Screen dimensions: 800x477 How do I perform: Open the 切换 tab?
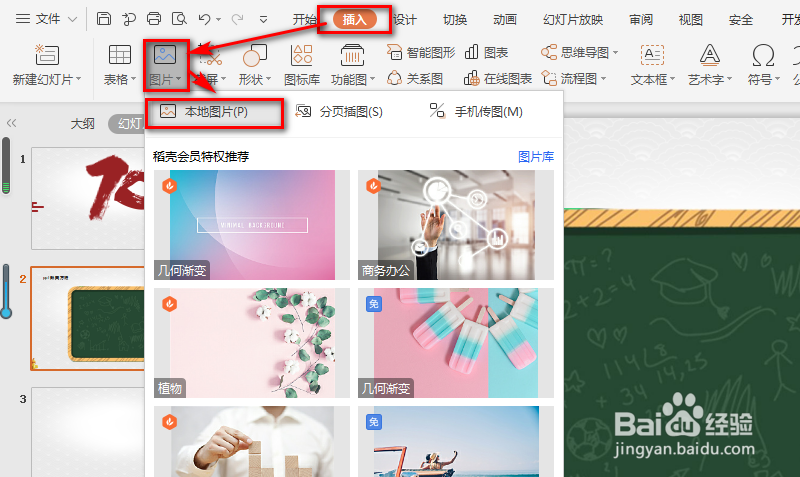[455, 20]
